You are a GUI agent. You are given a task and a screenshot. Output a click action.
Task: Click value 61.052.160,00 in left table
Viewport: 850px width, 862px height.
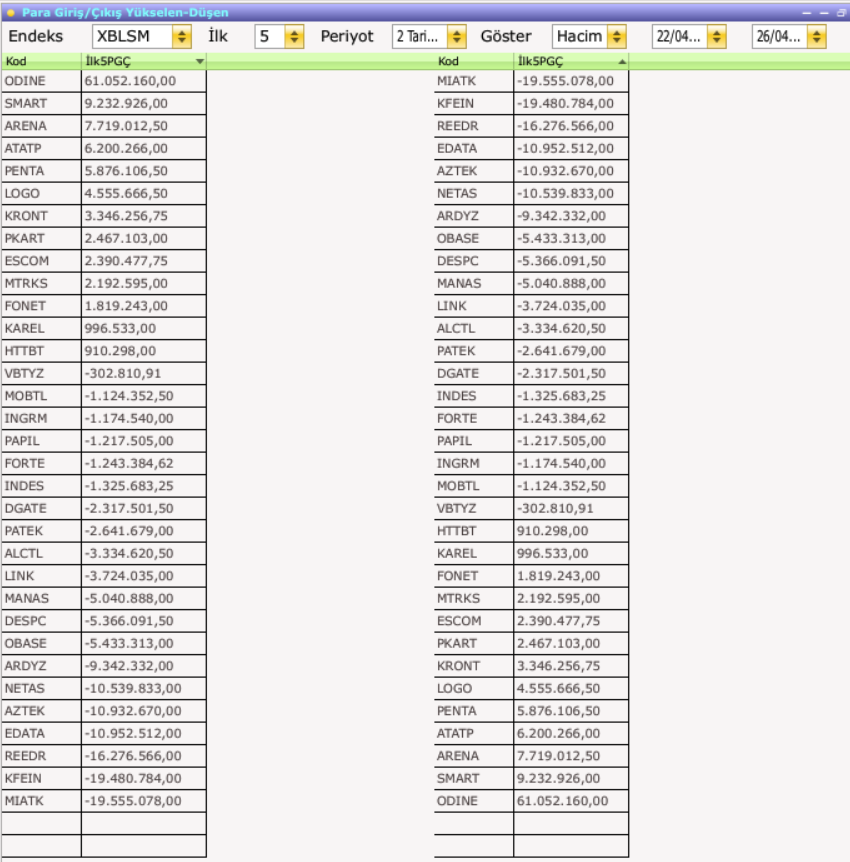coord(130,81)
